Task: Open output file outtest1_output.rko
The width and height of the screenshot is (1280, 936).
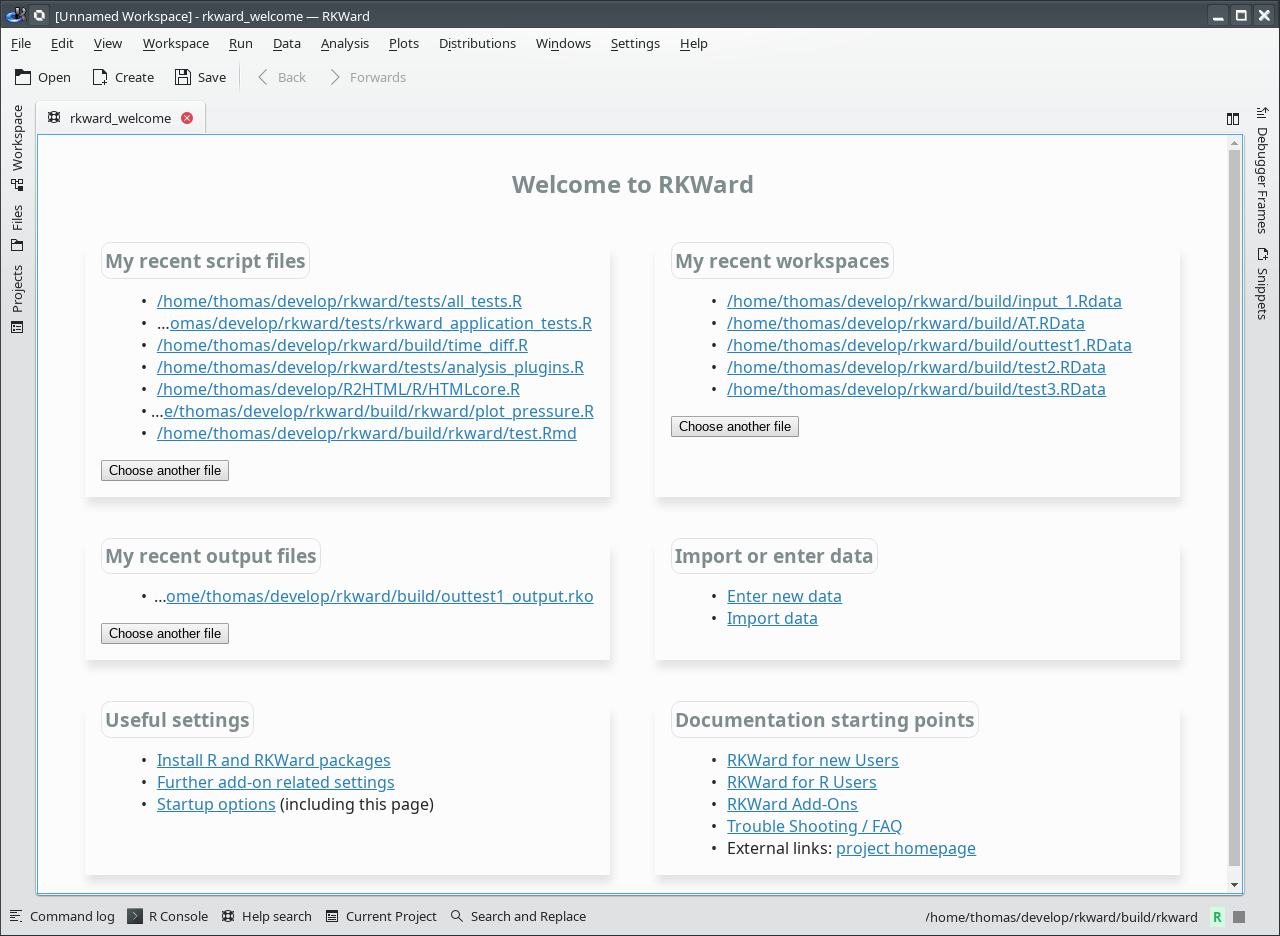Action: [x=380, y=596]
